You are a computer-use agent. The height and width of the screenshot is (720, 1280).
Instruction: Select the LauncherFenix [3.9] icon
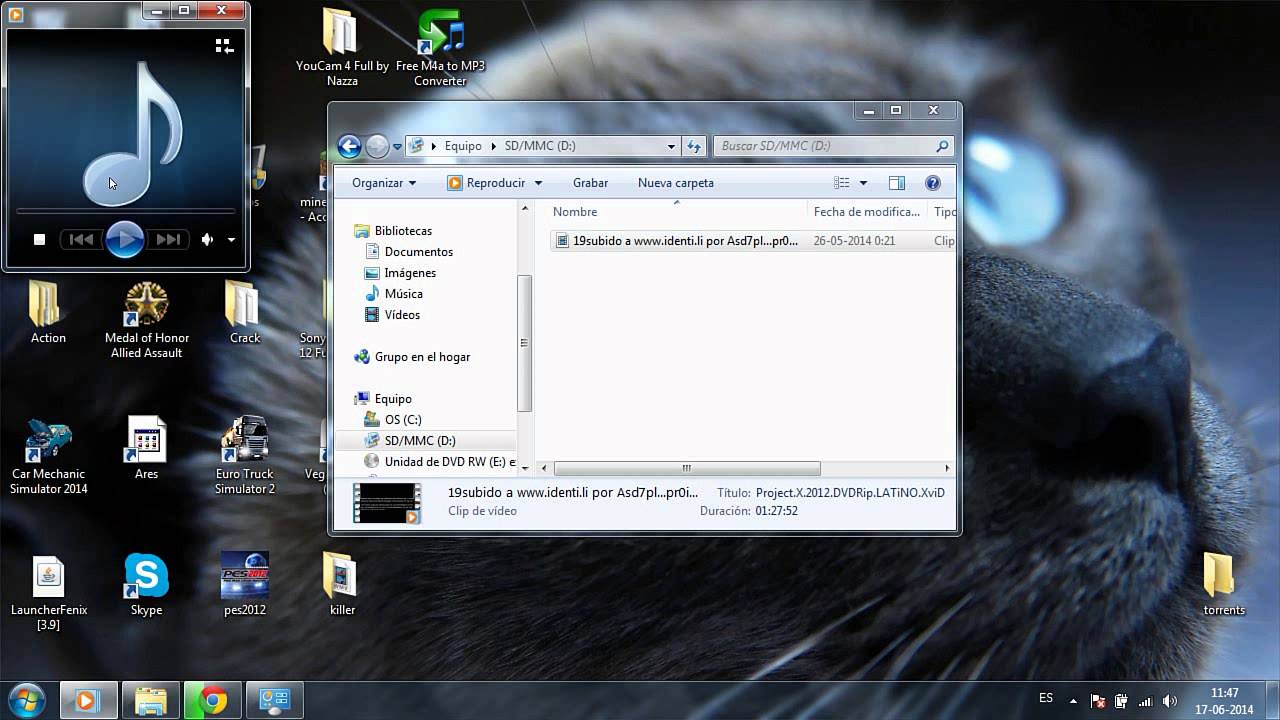click(48, 593)
